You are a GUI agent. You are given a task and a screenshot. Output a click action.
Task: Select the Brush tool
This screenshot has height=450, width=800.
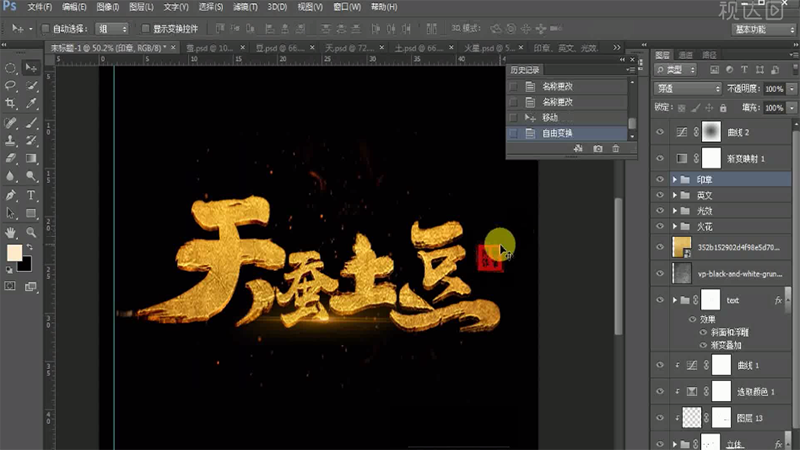click(31, 123)
